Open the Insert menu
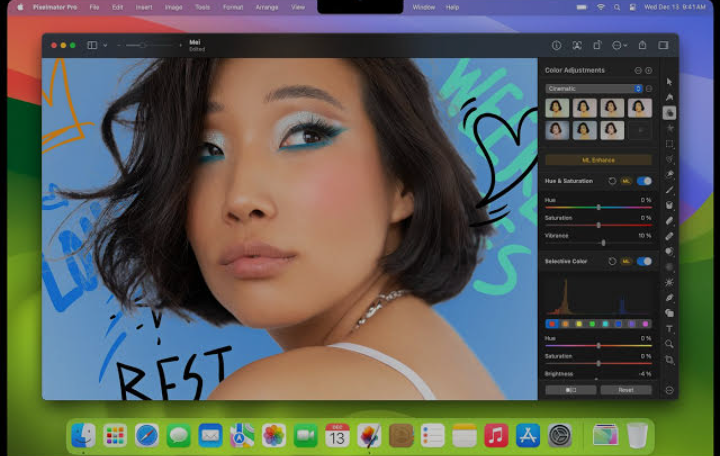The width and height of the screenshot is (720, 456). pos(144,7)
